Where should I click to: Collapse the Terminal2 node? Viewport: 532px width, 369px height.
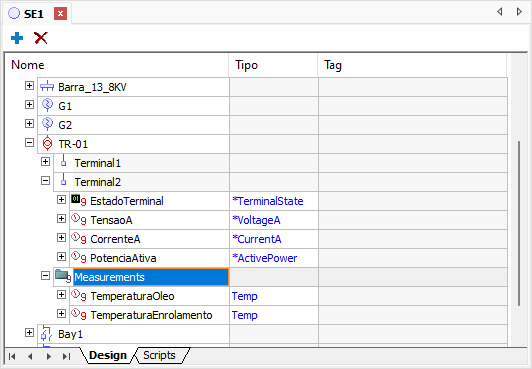45,180
